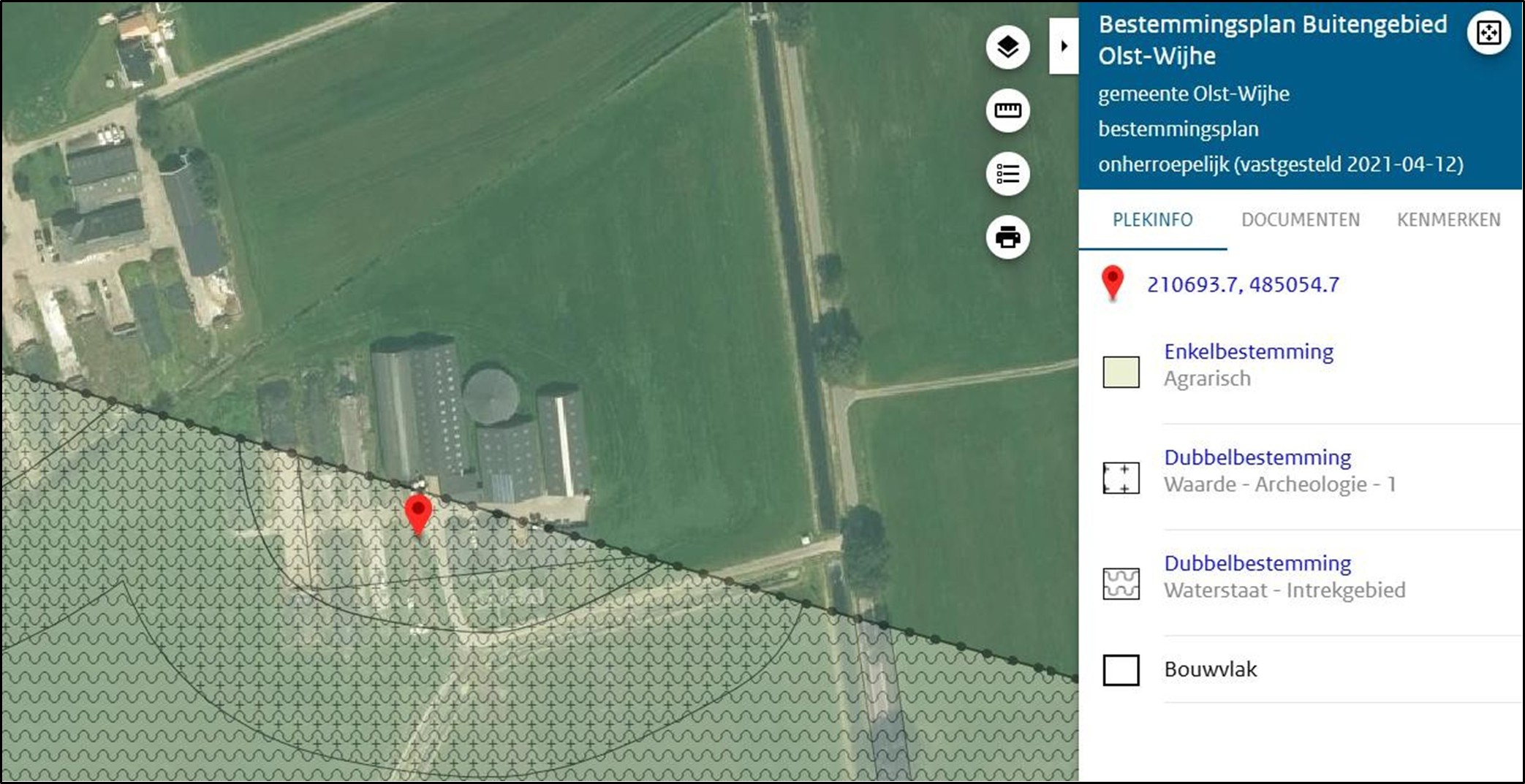Open the coordinates link 210693.7, 485054.7
The width and height of the screenshot is (1525, 784).
pyautogui.click(x=1243, y=284)
